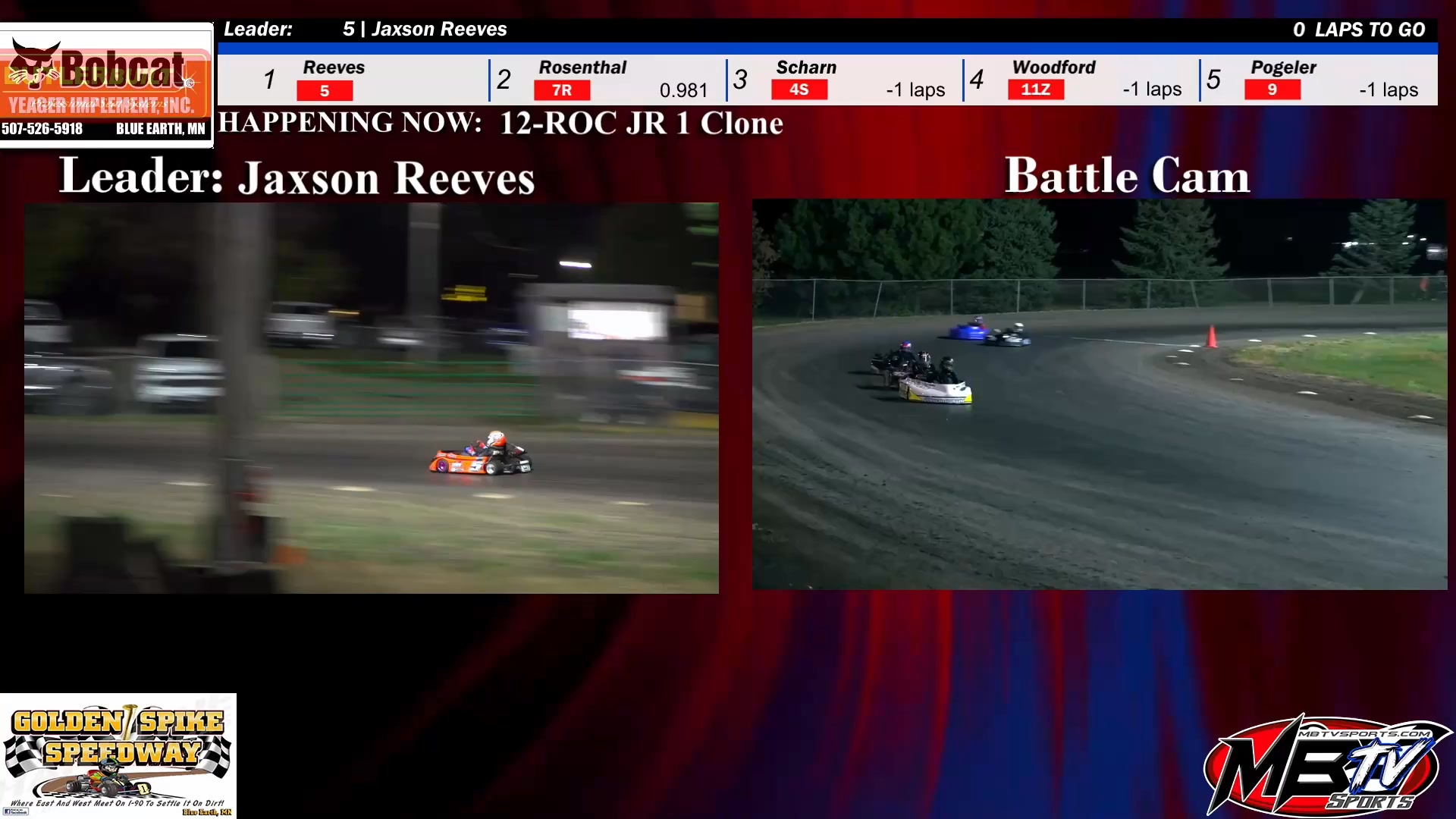Select Reeves red number 5 badge
Image resolution: width=1456 pixels, height=819 pixels.
(325, 91)
